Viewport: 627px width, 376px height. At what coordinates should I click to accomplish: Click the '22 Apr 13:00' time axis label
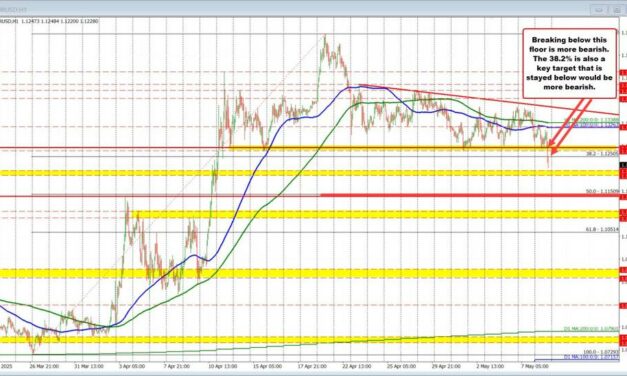coord(357,366)
